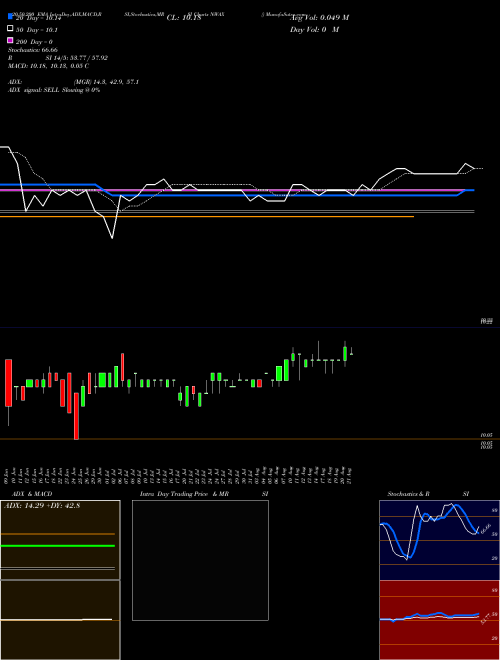Click the 20 Day EMA value label

click(39, 18)
